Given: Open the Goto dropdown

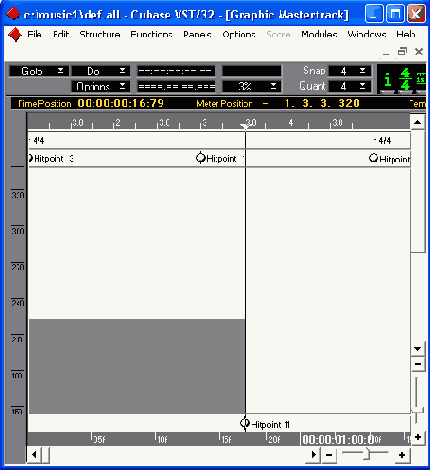Looking at the screenshot, I should [x=39, y=71].
